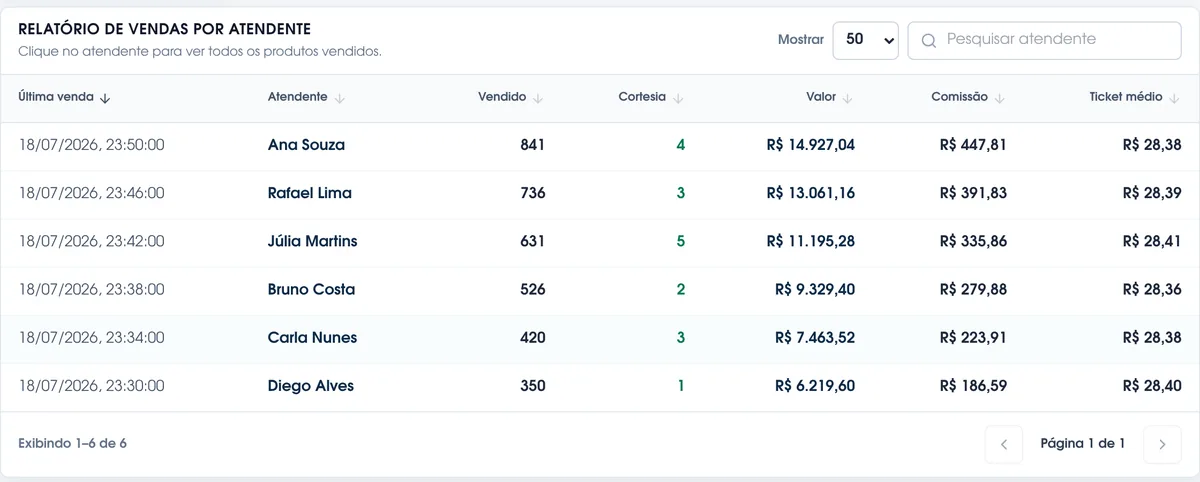Click commission R$ 279,88
Image resolution: width=1200 pixels, height=482 pixels.
973,290
